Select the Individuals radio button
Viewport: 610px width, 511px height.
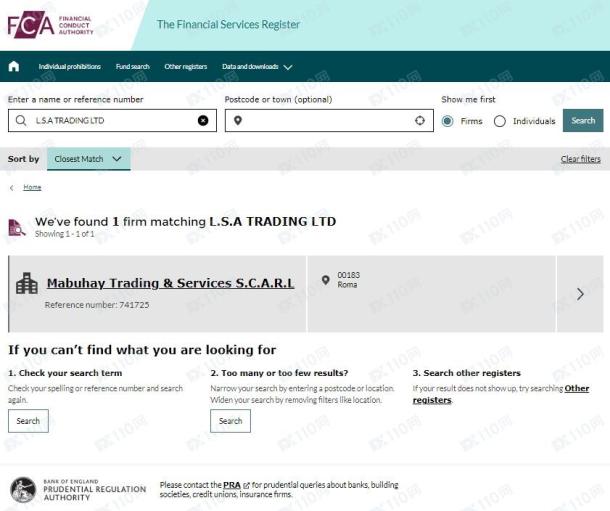tap(500, 121)
